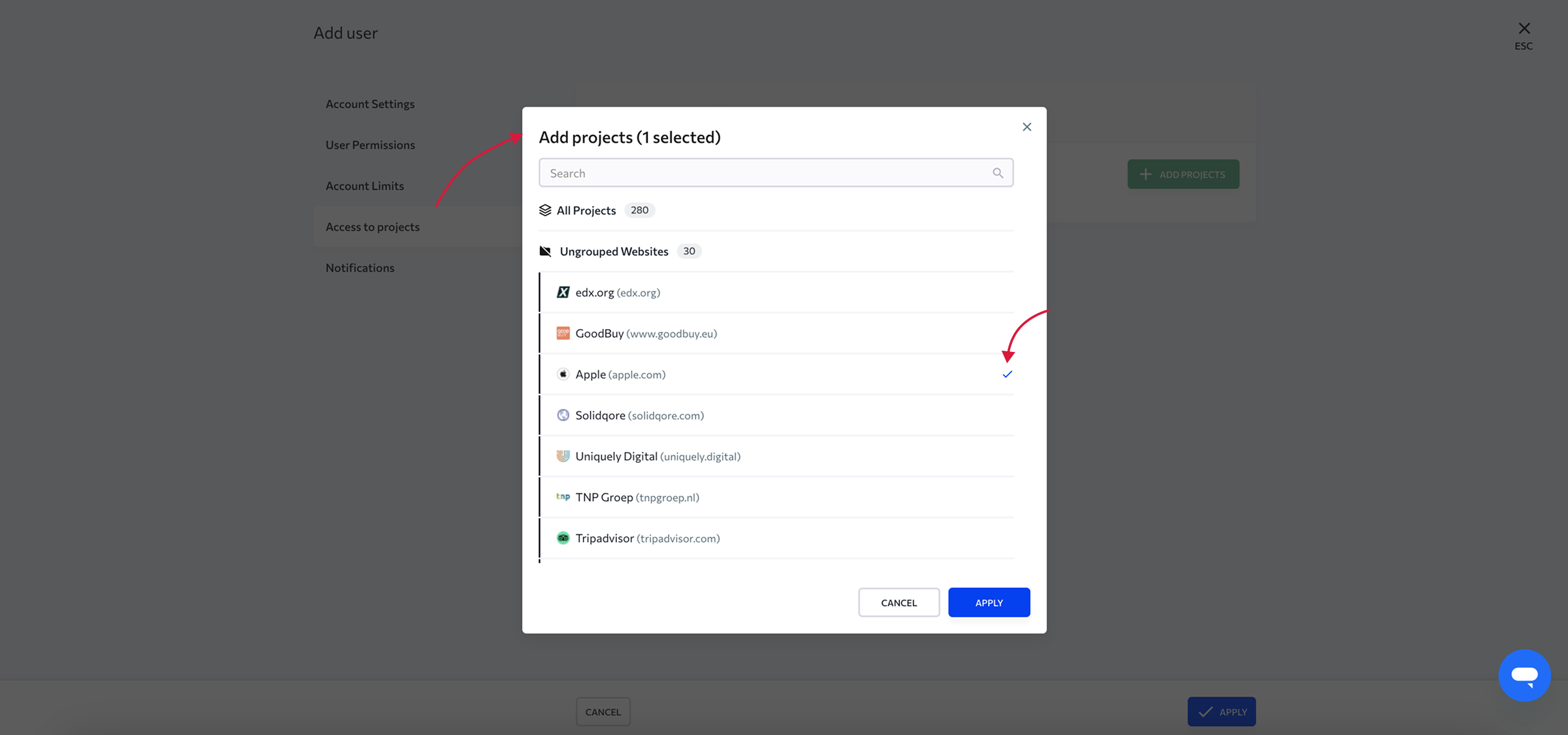Click the Apple (apple.com) project name
The width and height of the screenshot is (1568, 735).
[620, 374]
